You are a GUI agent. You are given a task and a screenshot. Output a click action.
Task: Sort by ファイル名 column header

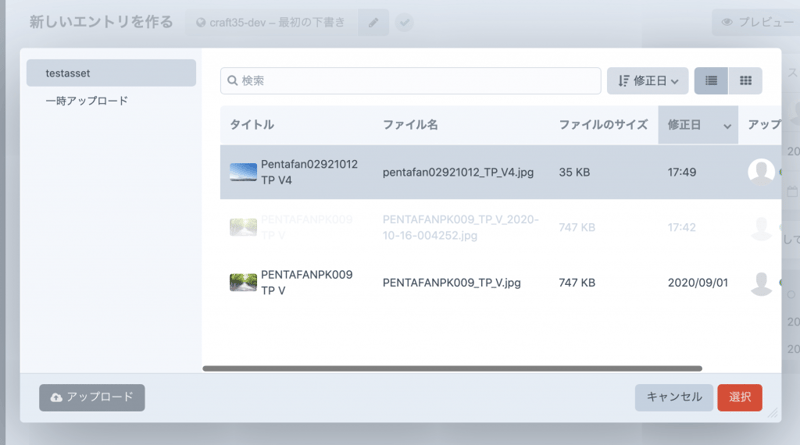[x=410, y=125]
